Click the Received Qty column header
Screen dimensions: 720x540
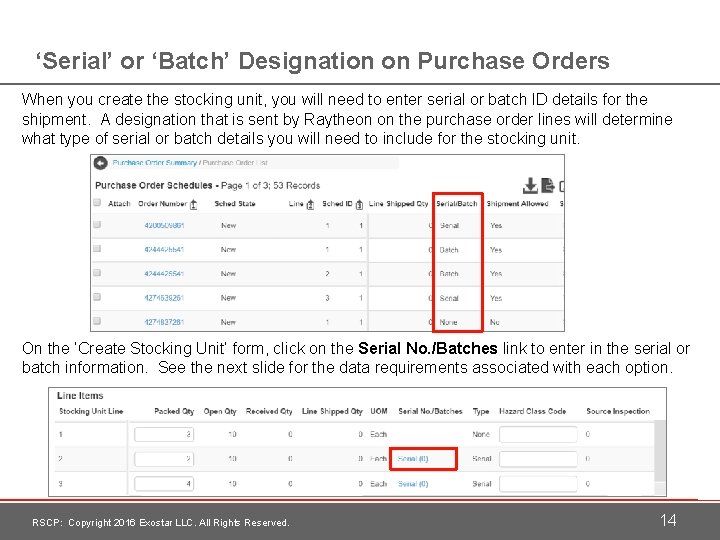269,411
